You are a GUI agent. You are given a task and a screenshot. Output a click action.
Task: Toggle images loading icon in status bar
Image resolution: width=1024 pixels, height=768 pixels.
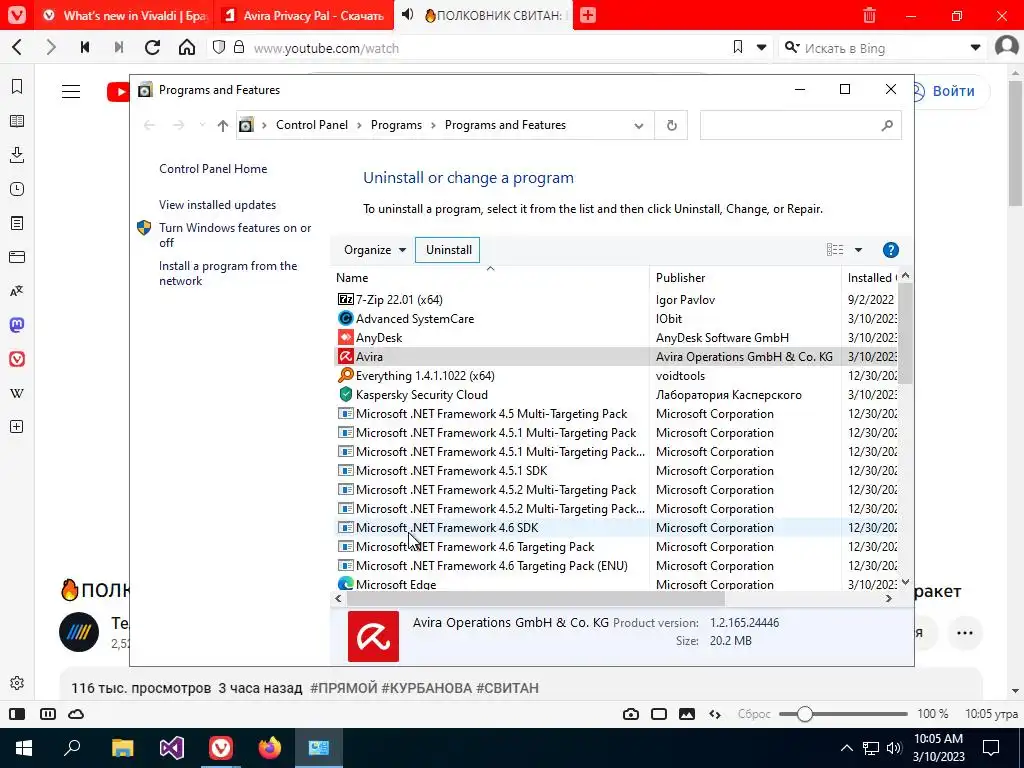pyautogui.click(x=687, y=714)
